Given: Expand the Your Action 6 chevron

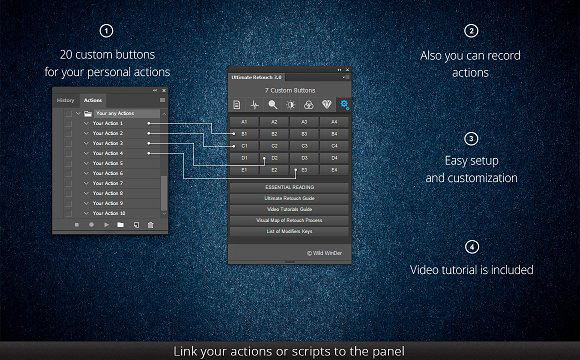Looking at the screenshot, I should point(86,173).
